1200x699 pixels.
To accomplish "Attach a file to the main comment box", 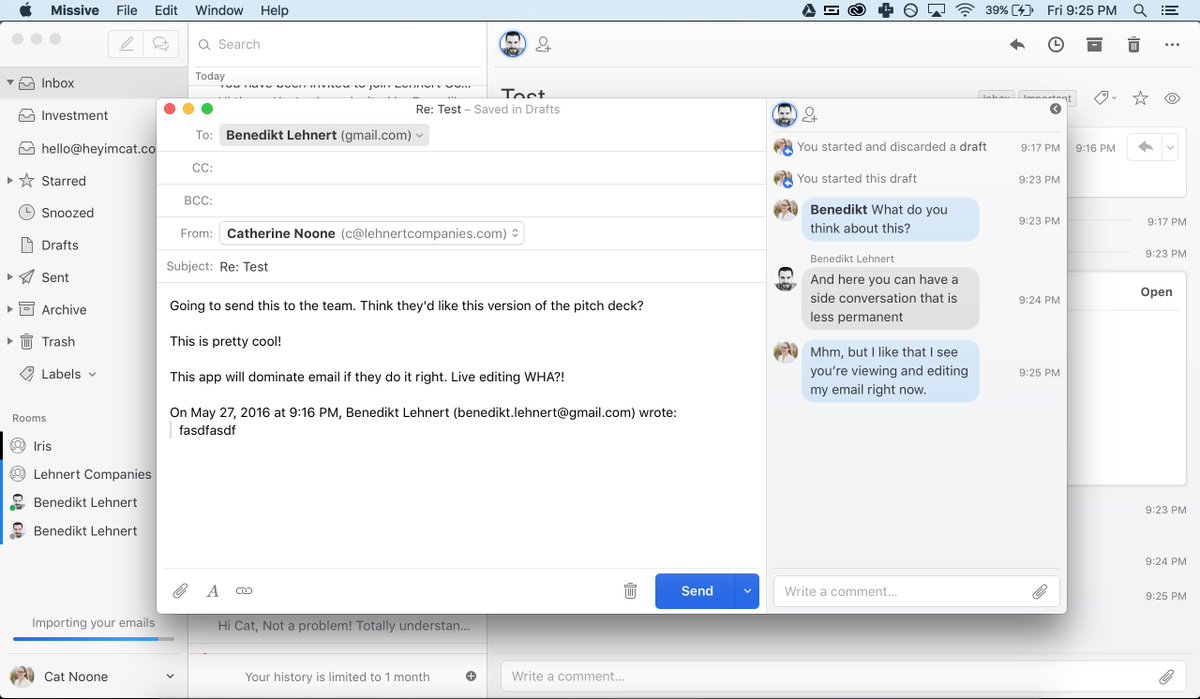I will (x=1166, y=676).
